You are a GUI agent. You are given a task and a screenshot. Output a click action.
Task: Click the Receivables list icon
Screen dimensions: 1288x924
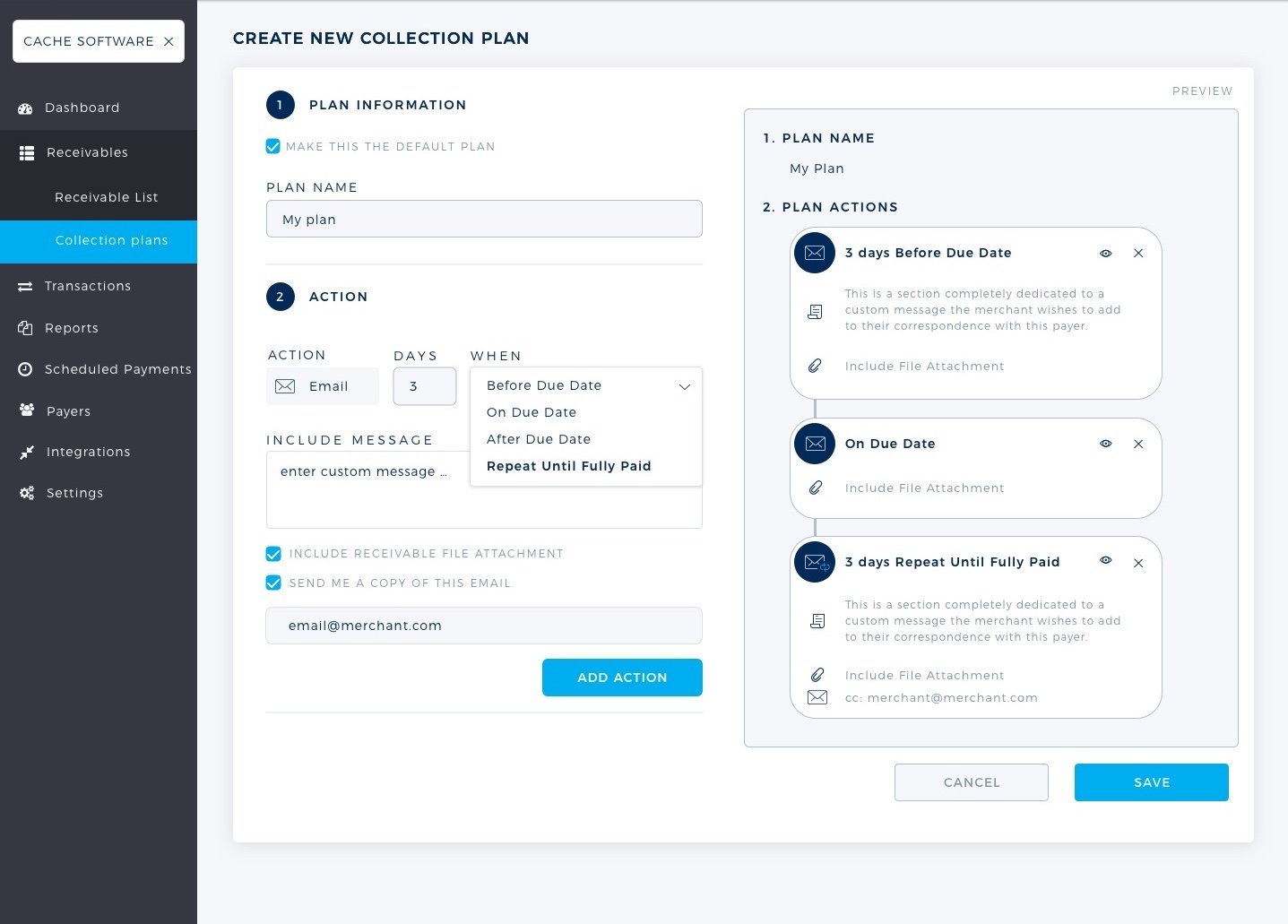27,153
